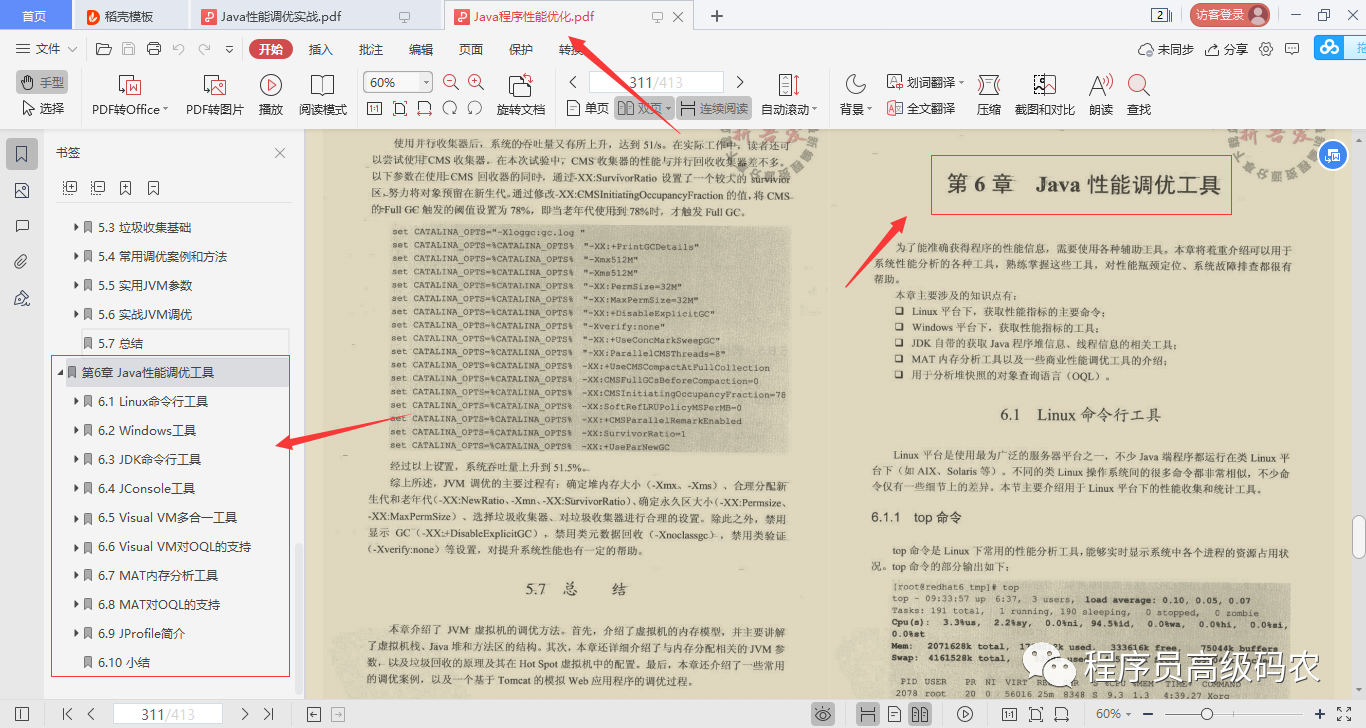Collapse the 第6章 Java性能调优工具 bookmark
The width and height of the screenshot is (1366, 728).
[59, 372]
